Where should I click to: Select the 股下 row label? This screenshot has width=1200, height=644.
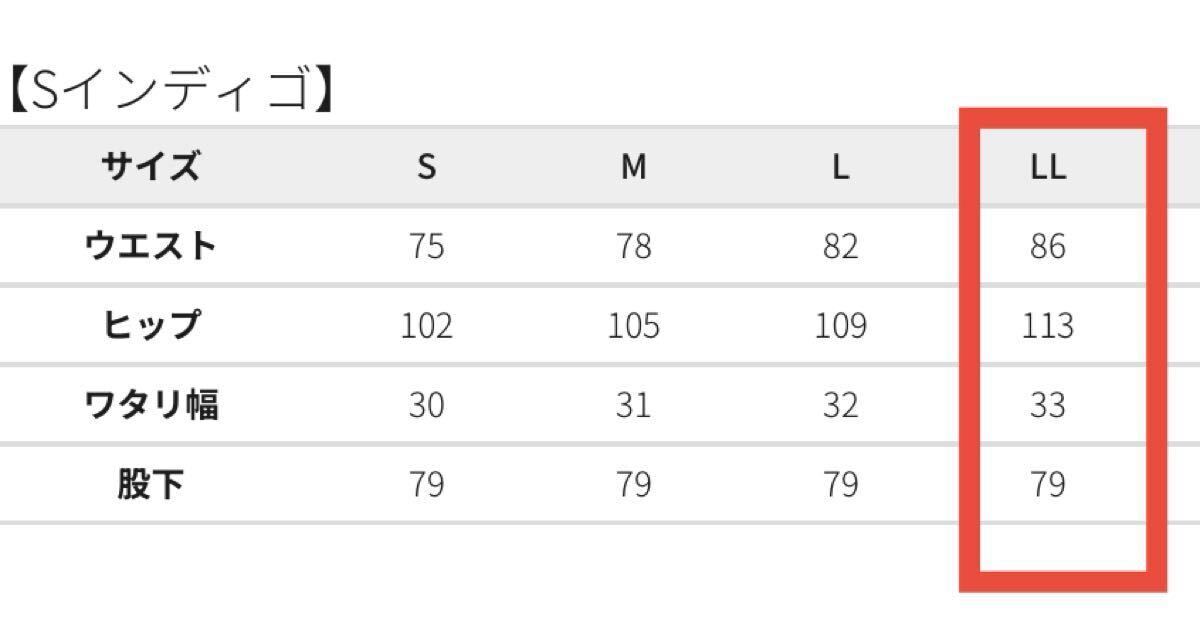151,485
